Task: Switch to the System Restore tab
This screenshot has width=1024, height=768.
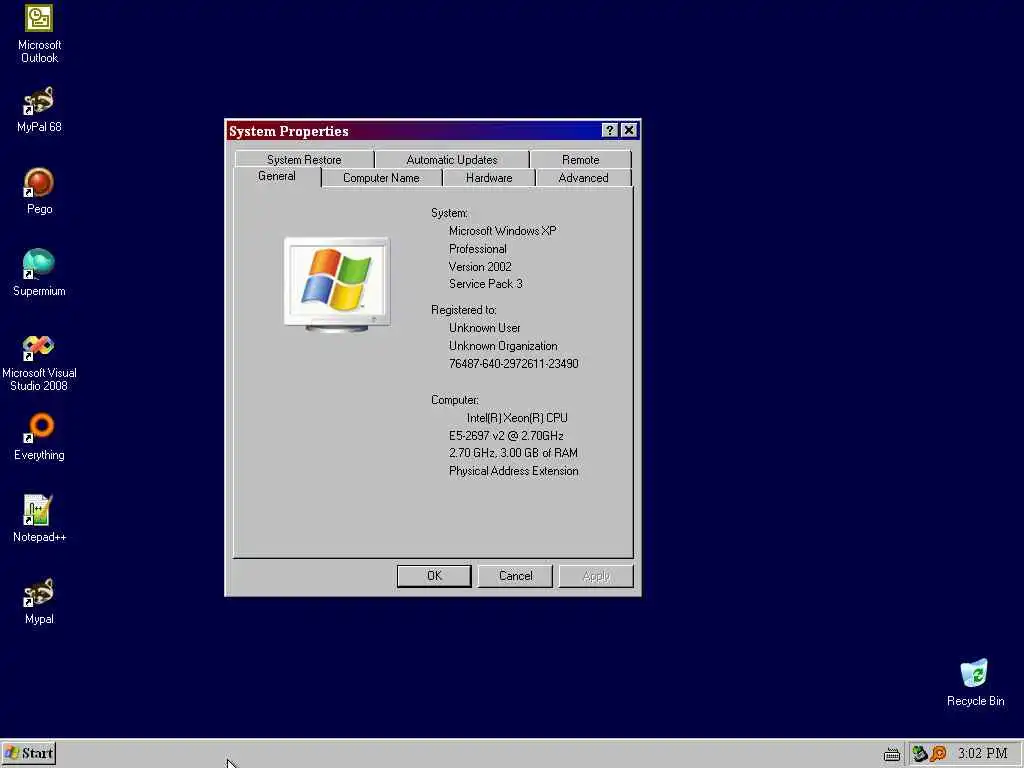Action: (304, 160)
